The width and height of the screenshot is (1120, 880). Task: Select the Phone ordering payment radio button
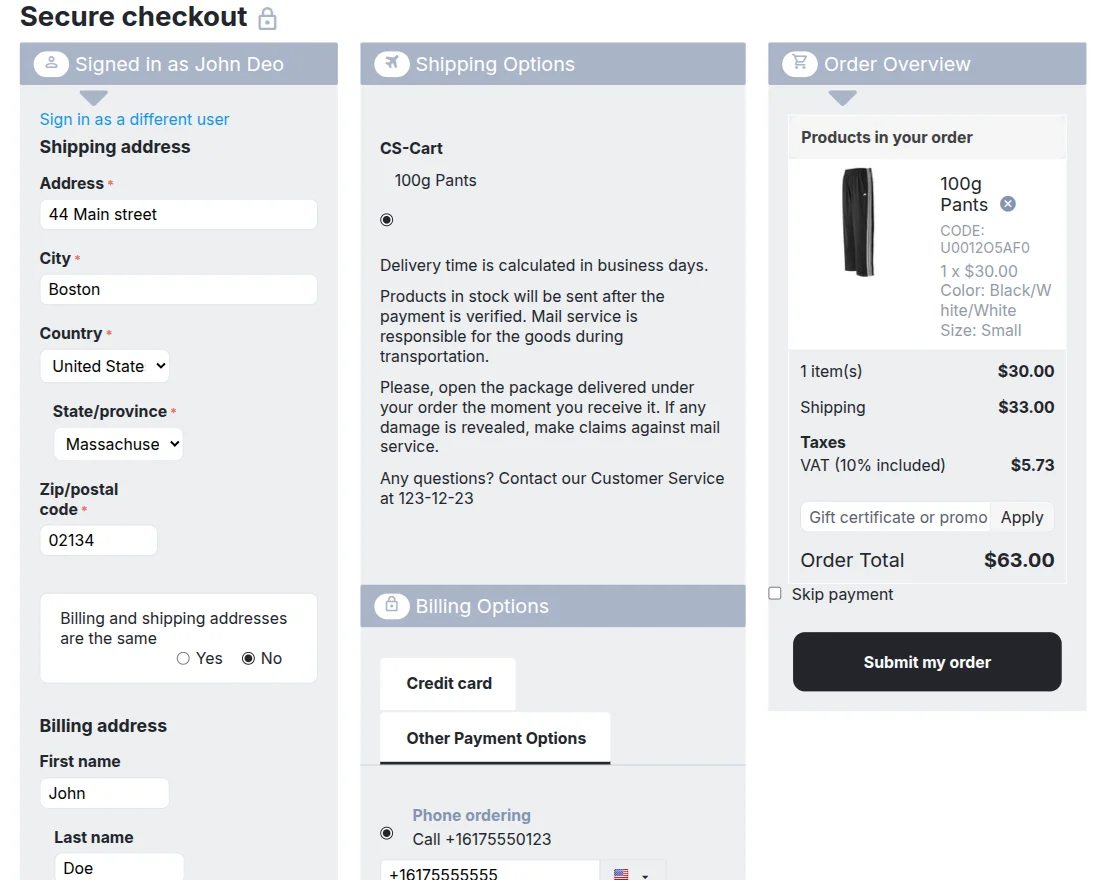point(387,832)
